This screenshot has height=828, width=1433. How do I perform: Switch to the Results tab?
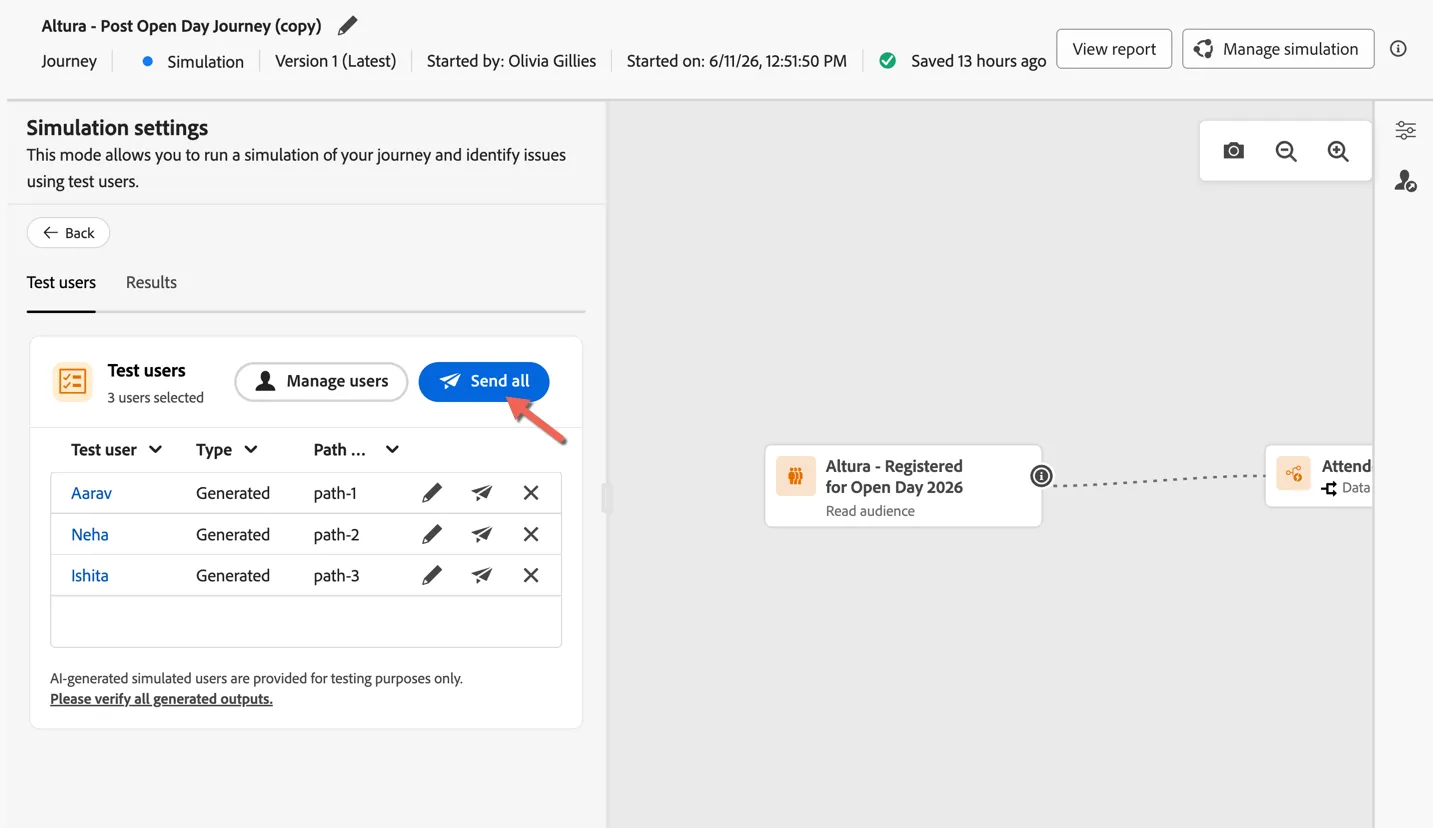click(x=151, y=283)
